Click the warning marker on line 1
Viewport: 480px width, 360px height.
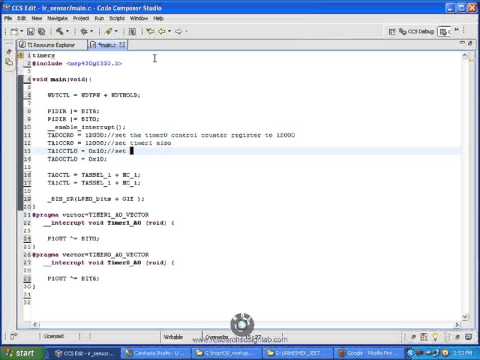tap(20, 55)
